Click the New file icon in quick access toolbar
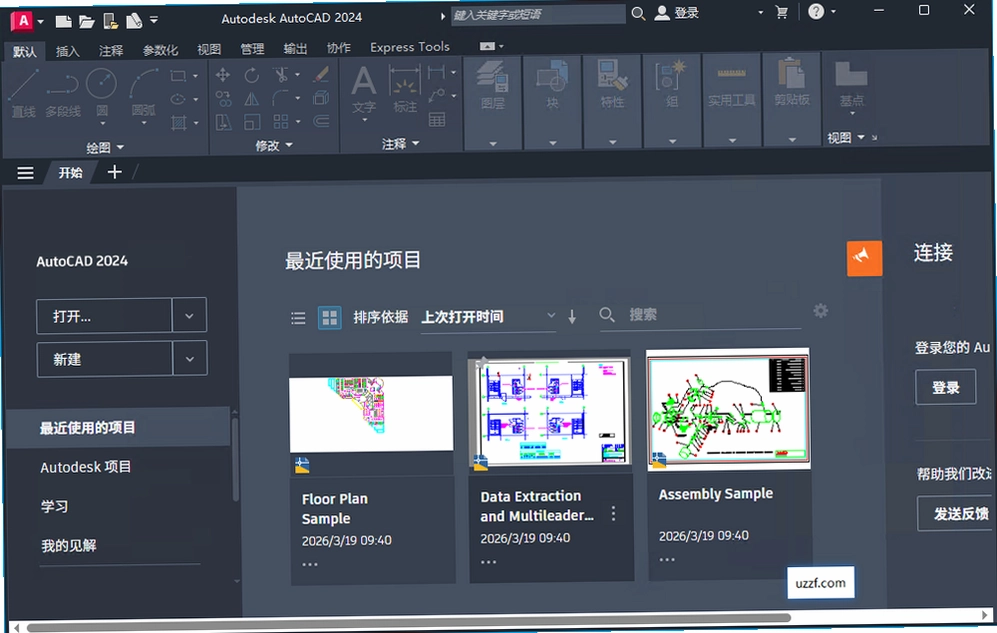This screenshot has height=633, width=997. [x=63, y=22]
